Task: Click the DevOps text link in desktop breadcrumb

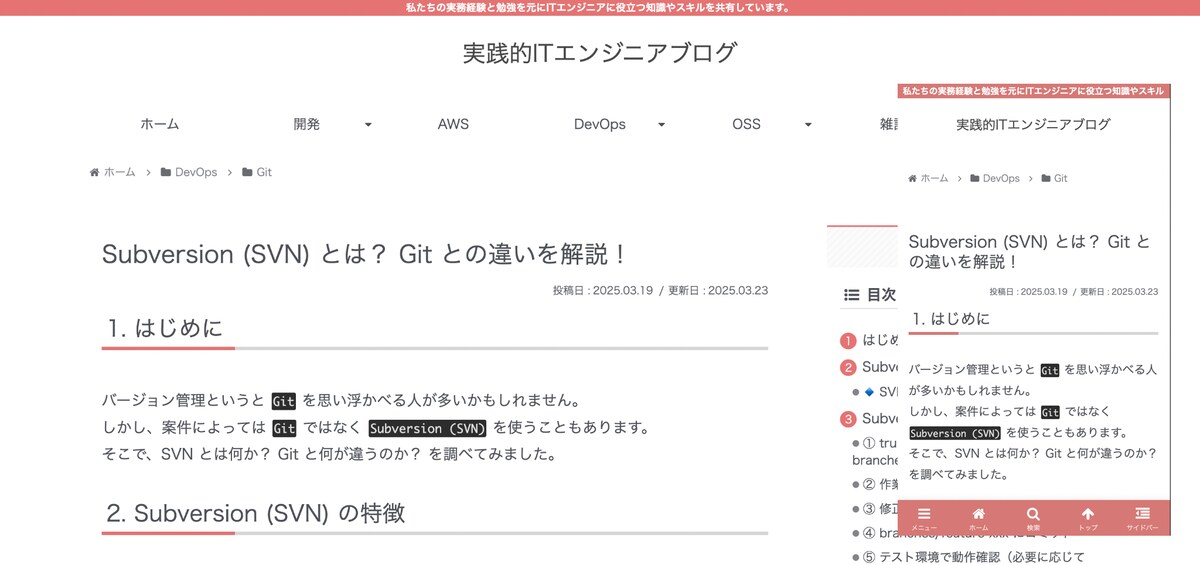Action: point(196,172)
